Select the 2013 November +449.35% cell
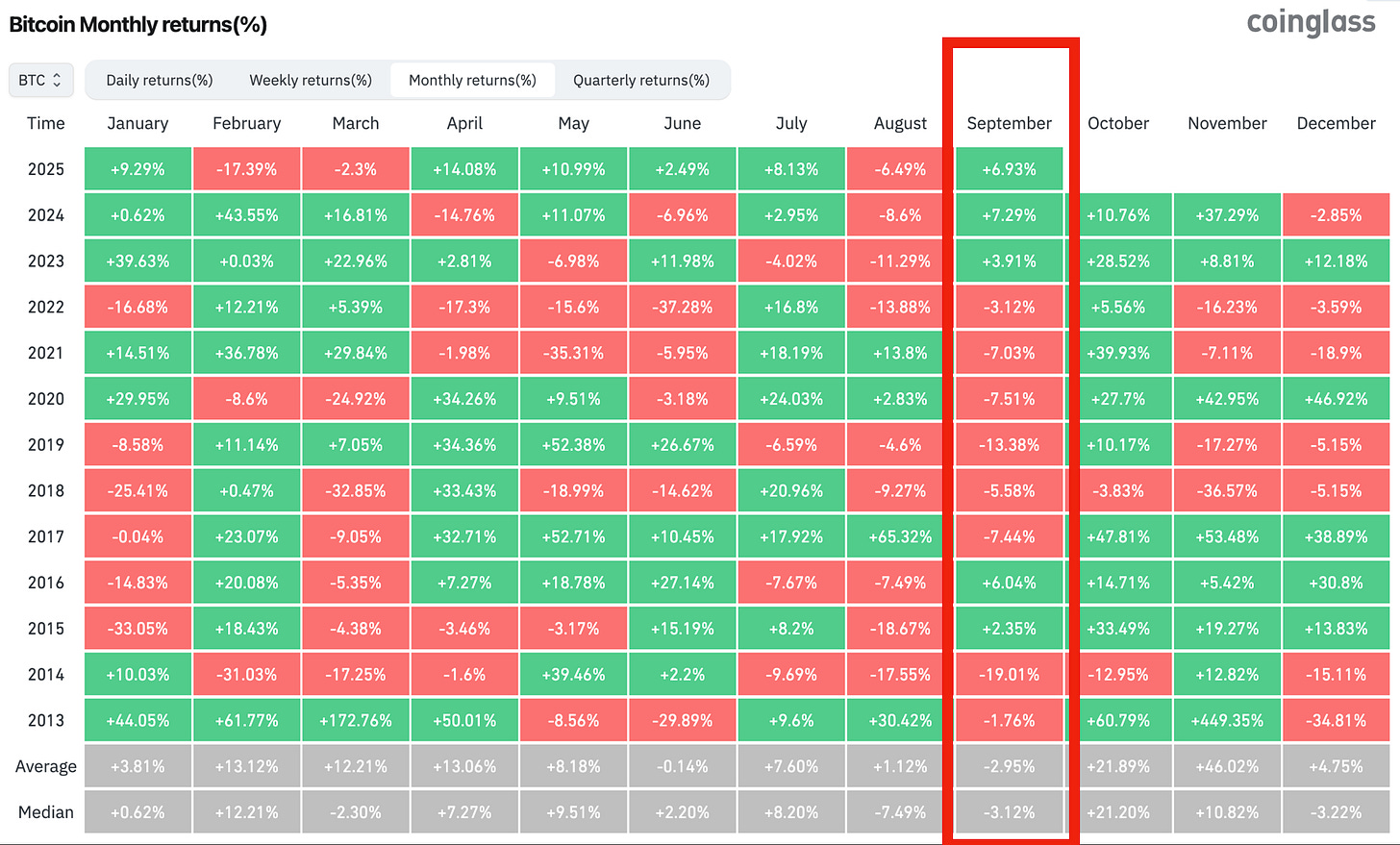Viewport: 1400px width, 845px height. [1227, 720]
